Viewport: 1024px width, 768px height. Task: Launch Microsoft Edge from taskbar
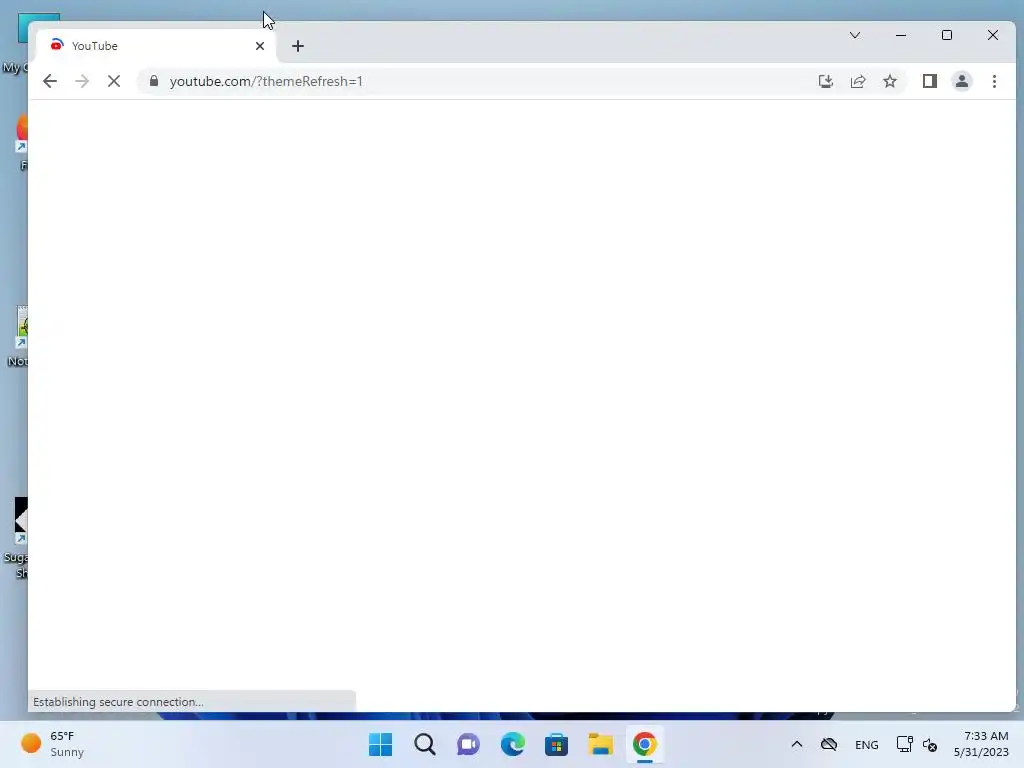[513, 744]
